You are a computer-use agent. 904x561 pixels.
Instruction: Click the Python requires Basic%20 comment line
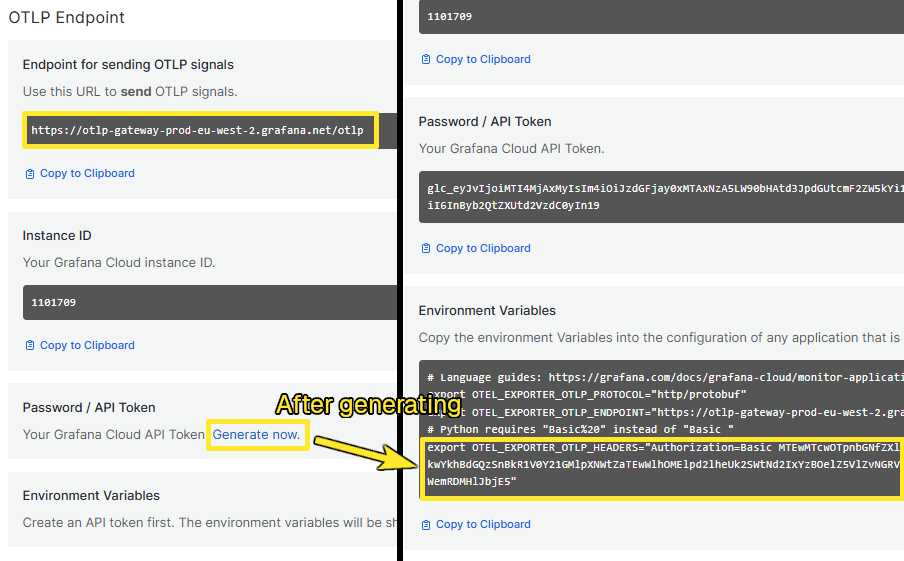[x=580, y=430]
